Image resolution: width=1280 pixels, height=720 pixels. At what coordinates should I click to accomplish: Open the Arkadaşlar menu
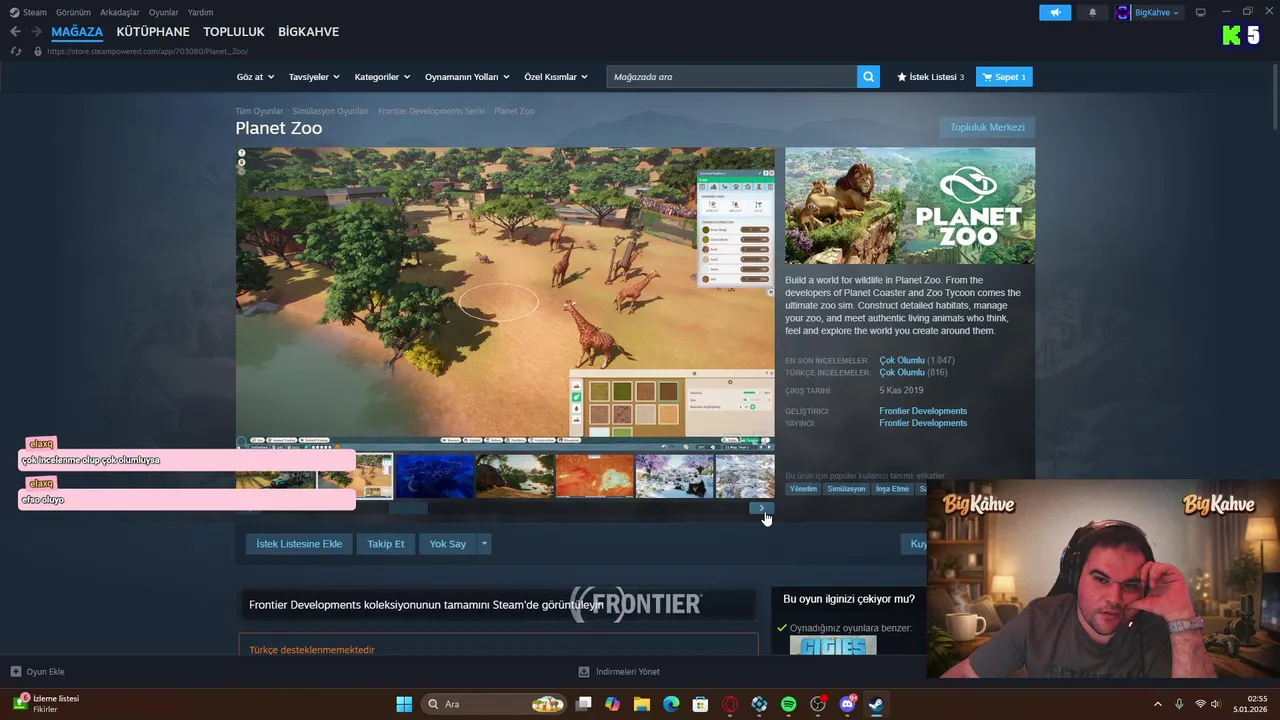coord(120,12)
